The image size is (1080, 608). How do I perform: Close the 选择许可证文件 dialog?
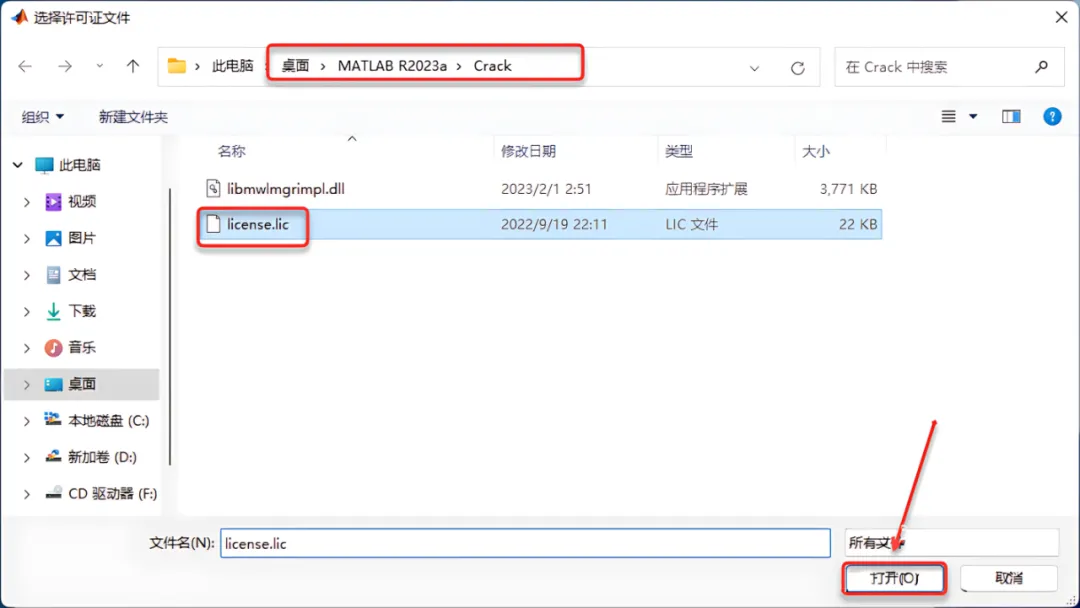point(1061,17)
